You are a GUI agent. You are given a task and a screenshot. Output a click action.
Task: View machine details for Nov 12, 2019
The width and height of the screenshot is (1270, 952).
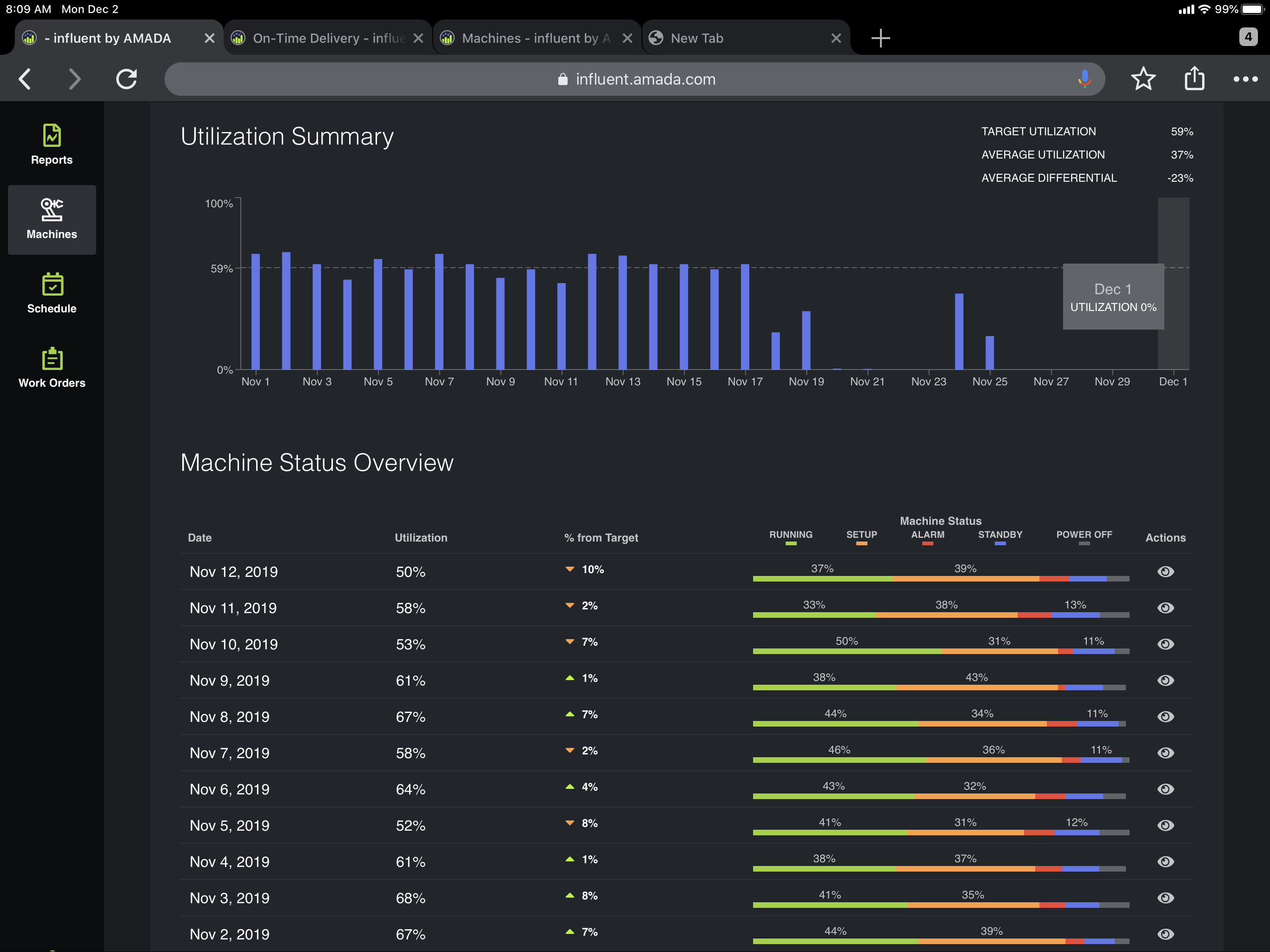pyautogui.click(x=1165, y=571)
